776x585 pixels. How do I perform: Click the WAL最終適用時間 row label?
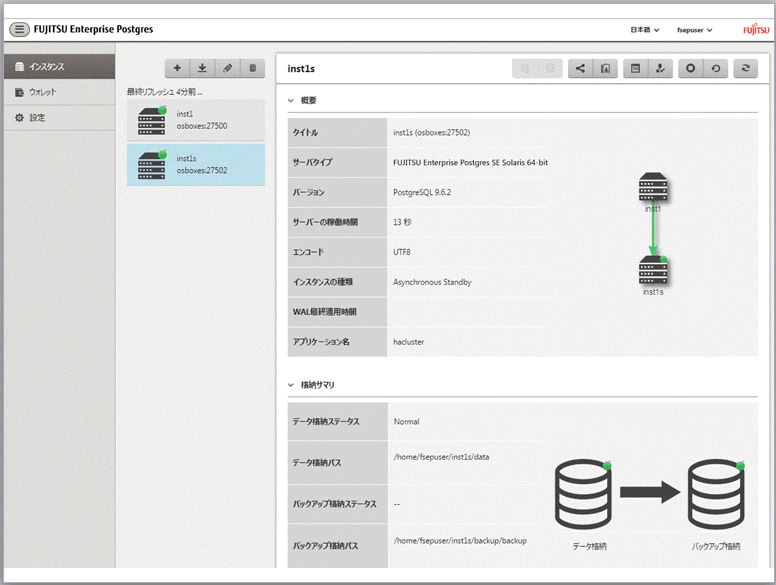pyautogui.click(x=324, y=312)
